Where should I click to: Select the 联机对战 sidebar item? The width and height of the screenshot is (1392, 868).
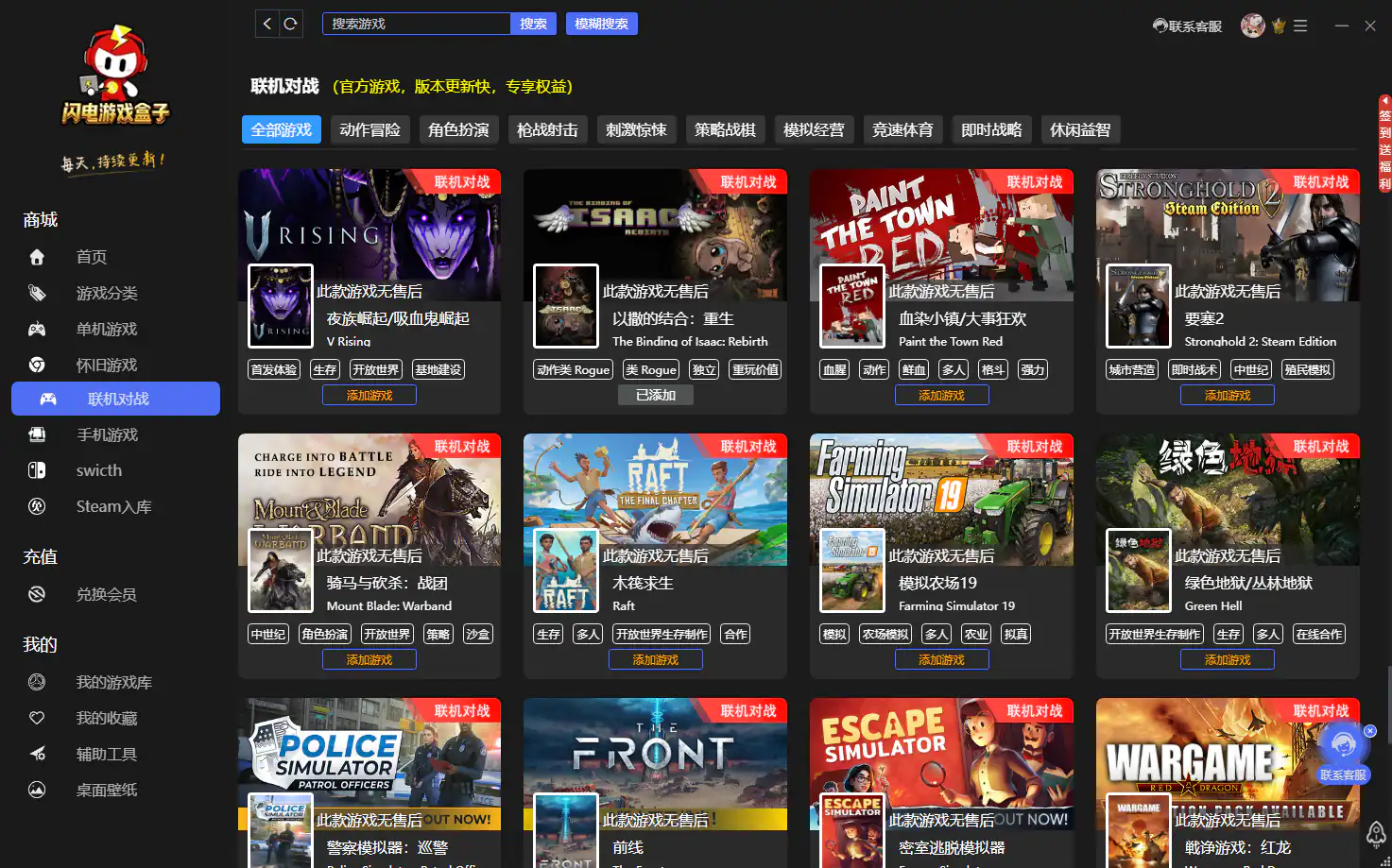point(115,399)
